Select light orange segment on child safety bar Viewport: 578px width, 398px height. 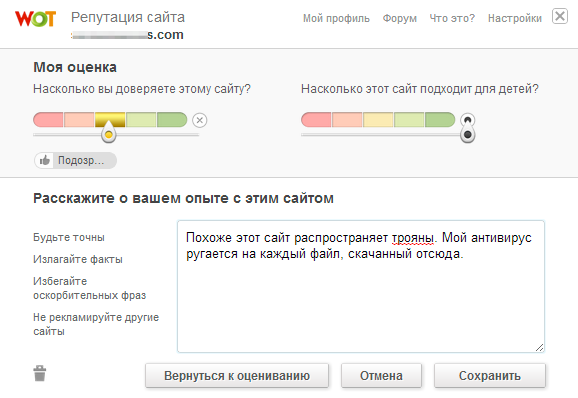pos(347,120)
